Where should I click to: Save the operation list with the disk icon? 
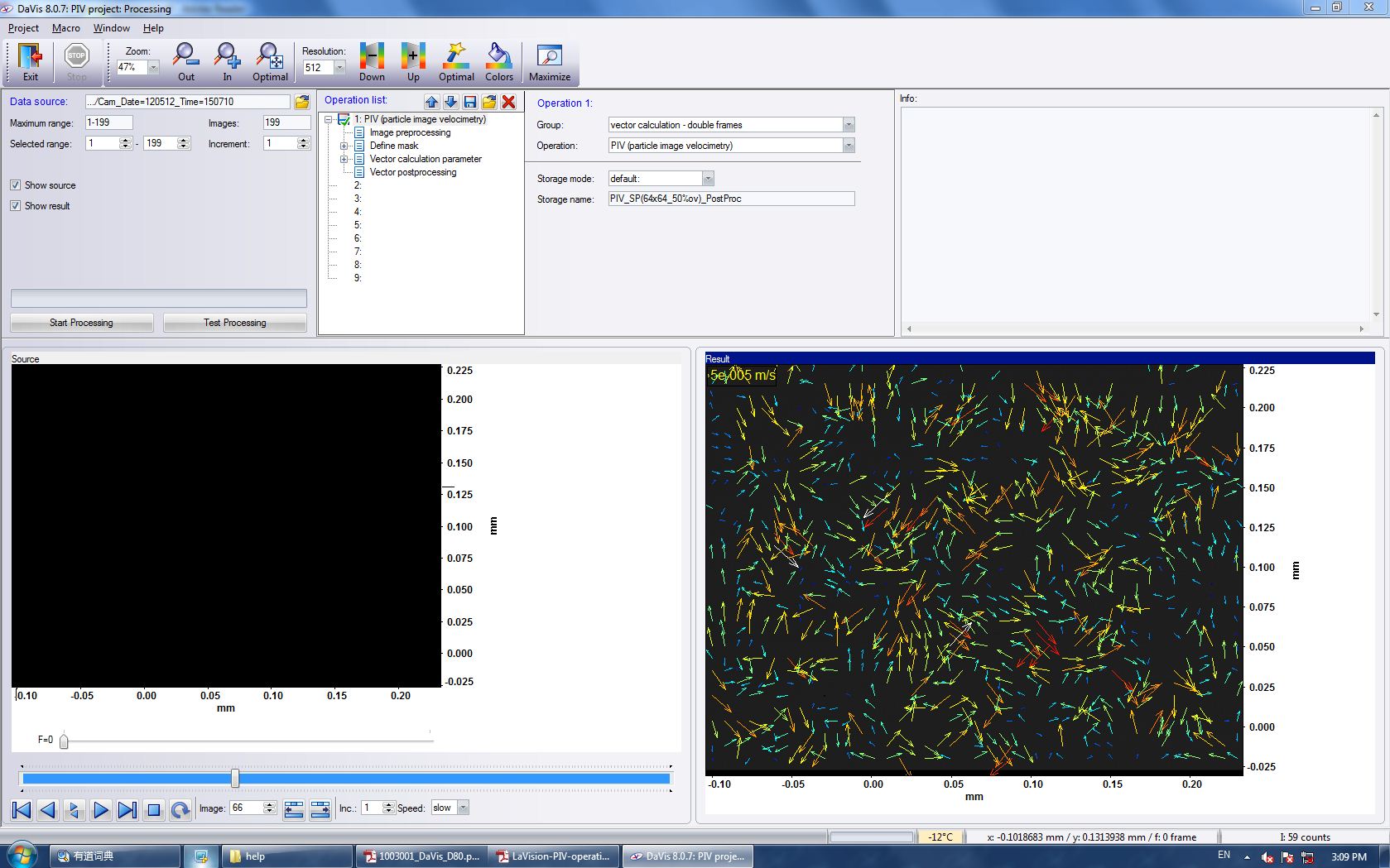[x=469, y=102]
